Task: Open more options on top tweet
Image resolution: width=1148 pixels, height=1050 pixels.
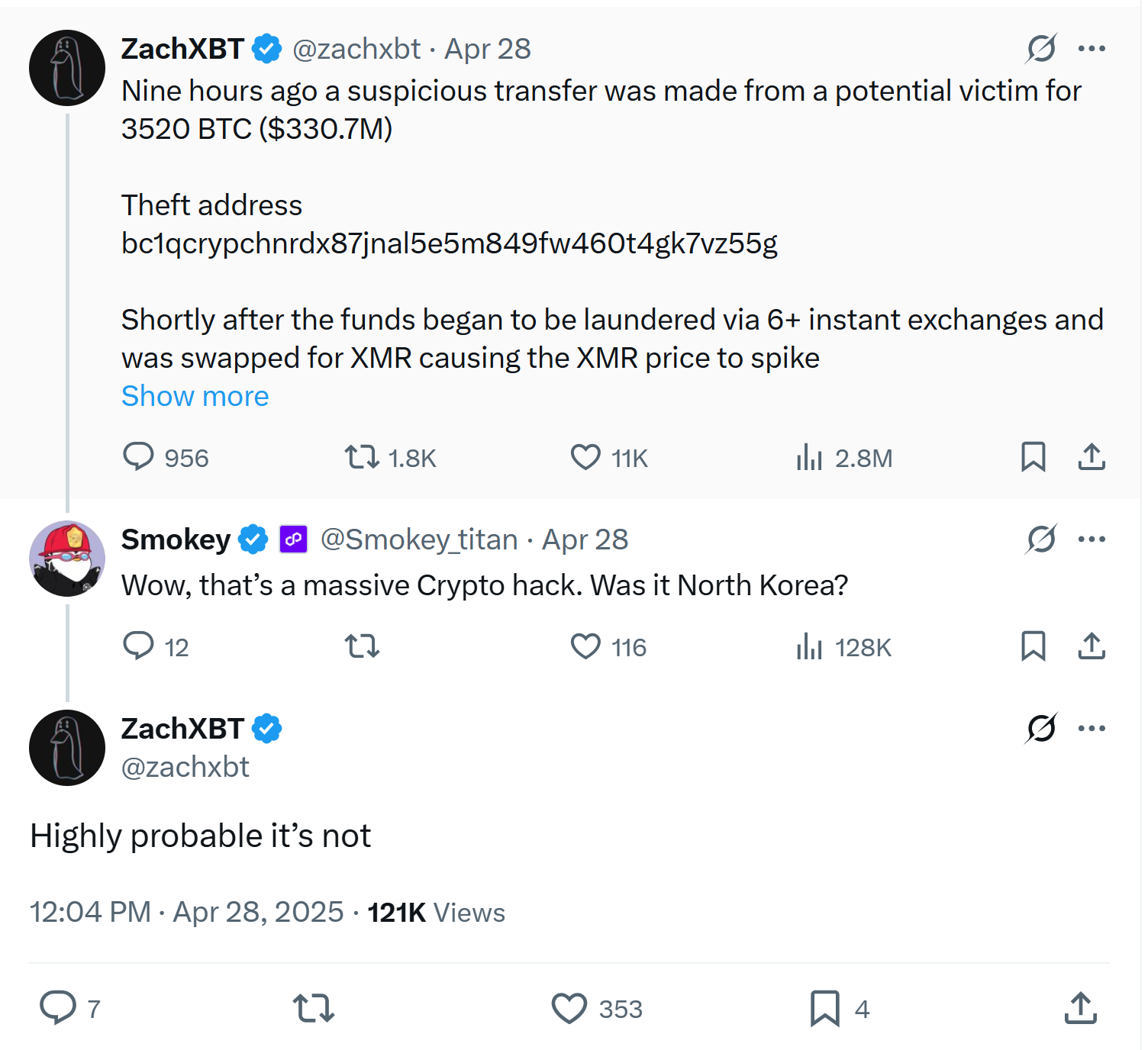Action: pos(1092,49)
